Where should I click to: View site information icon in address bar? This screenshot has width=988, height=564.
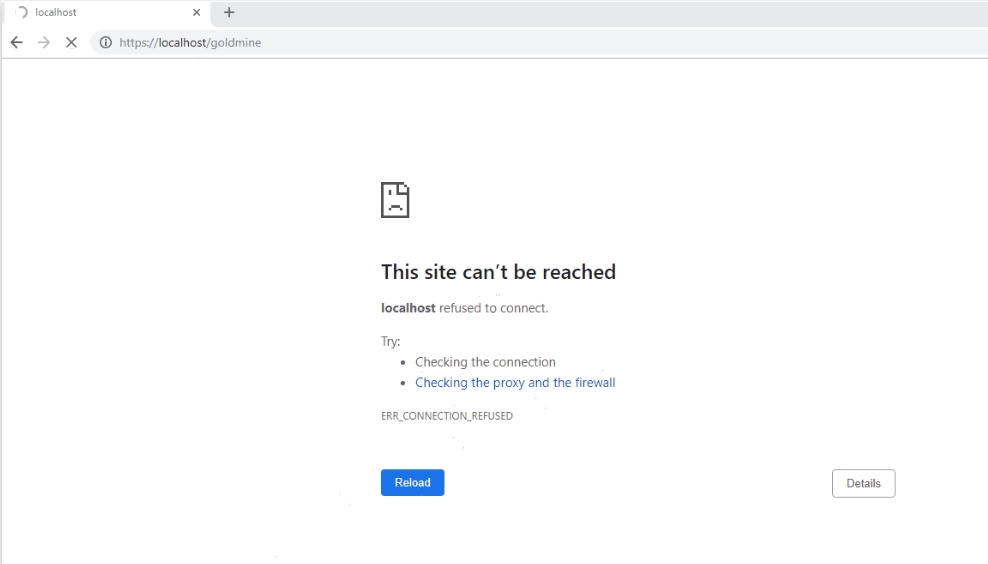click(105, 43)
